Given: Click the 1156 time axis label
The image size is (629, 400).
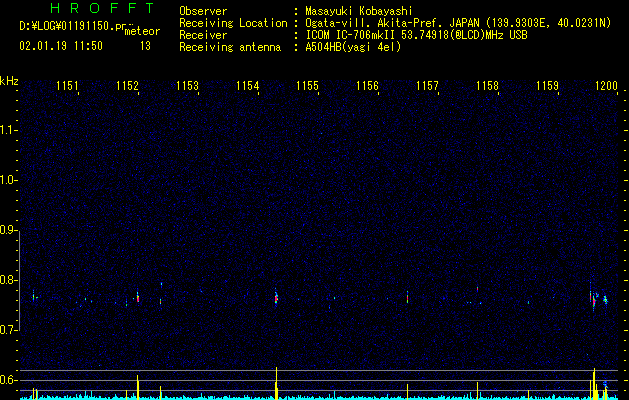Looking at the screenshot, I should pyautogui.click(x=367, y=86).
